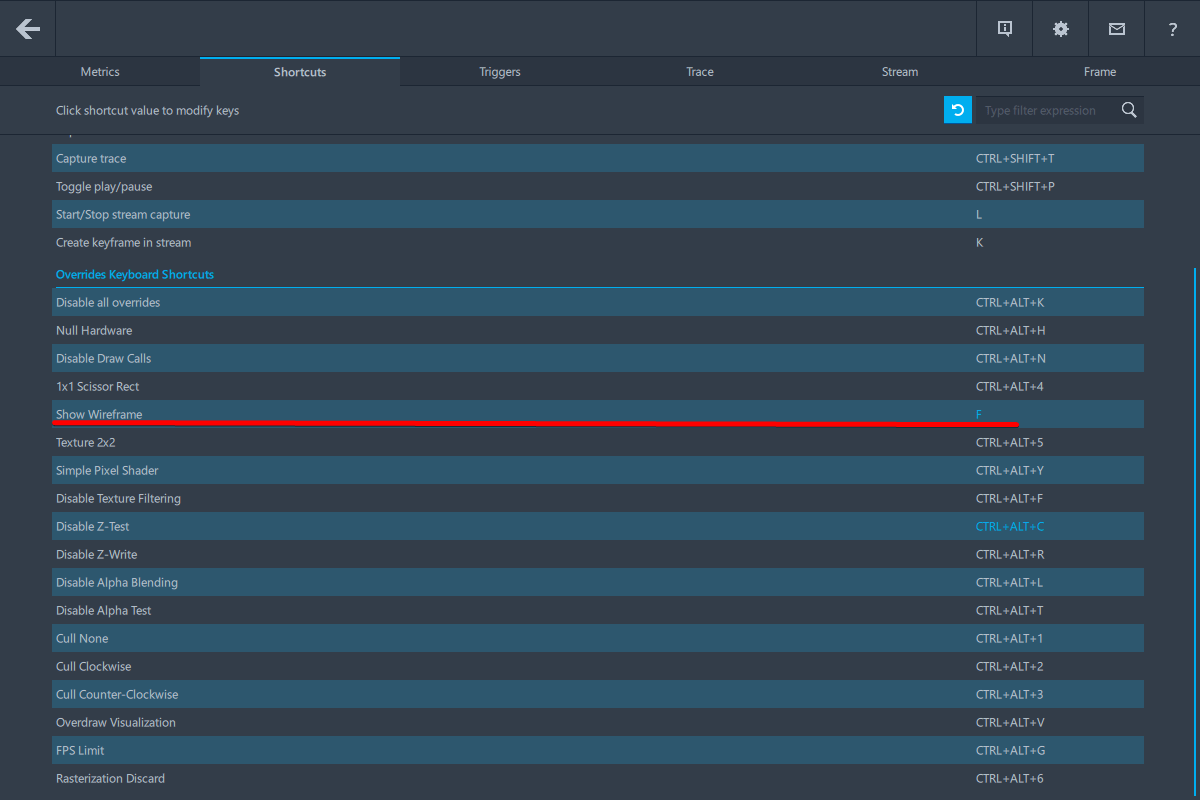Go to the Frame tab
Image resolution: width=1200 pixels, height=800 pixels.
1100,72
